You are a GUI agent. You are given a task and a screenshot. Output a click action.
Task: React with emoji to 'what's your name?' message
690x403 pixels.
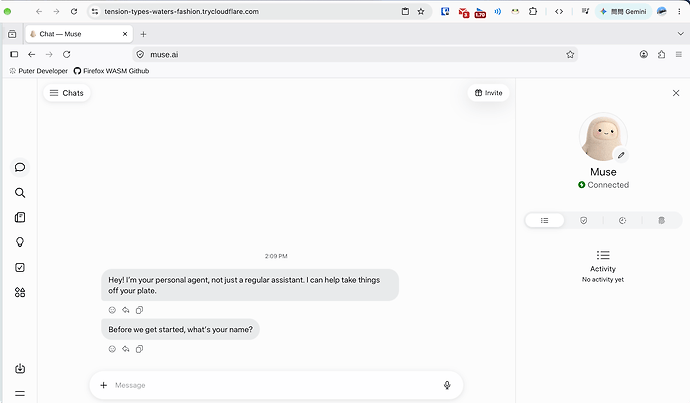[x=112, y=349]
